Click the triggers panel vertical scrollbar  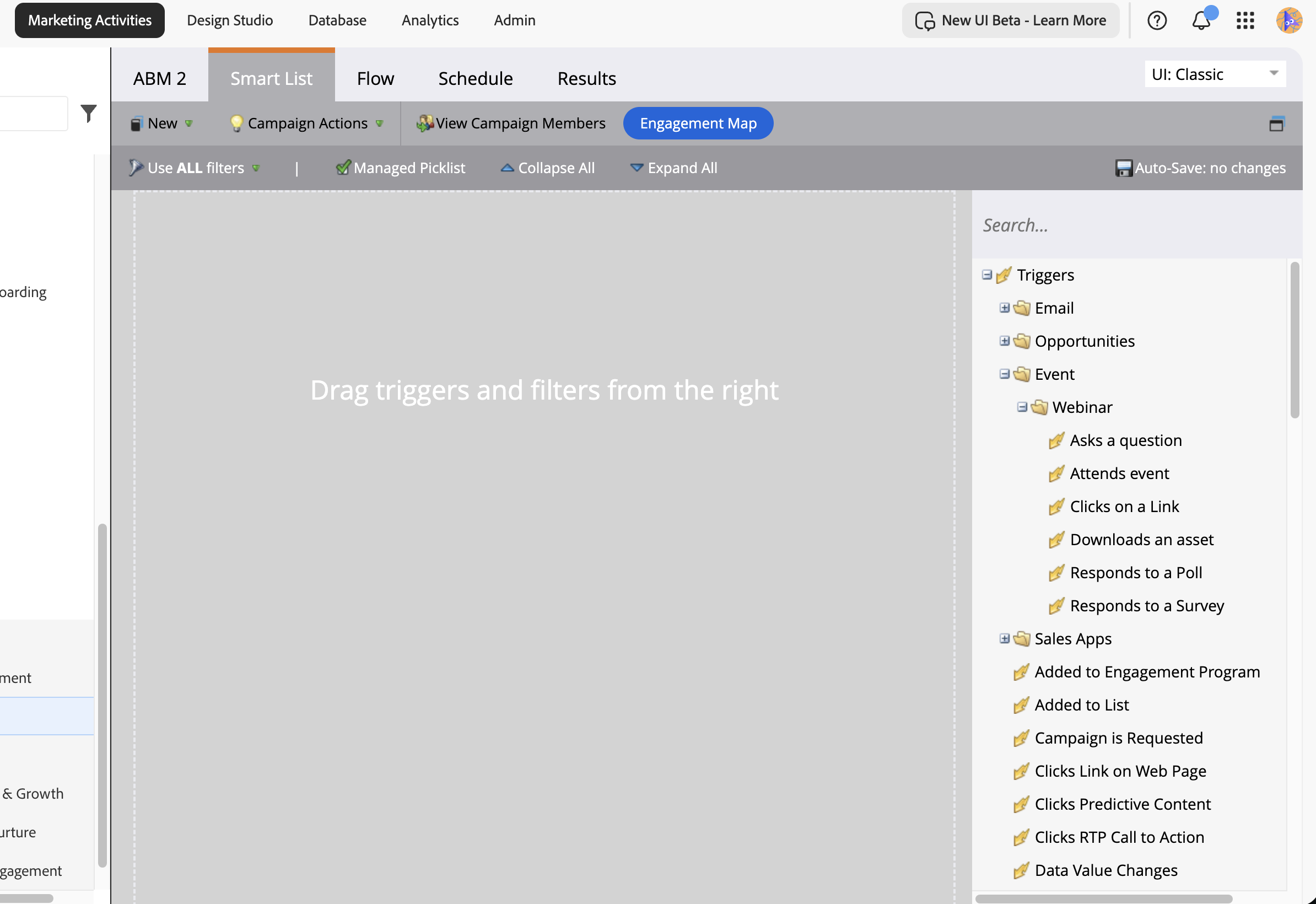tap(1295, 340)
